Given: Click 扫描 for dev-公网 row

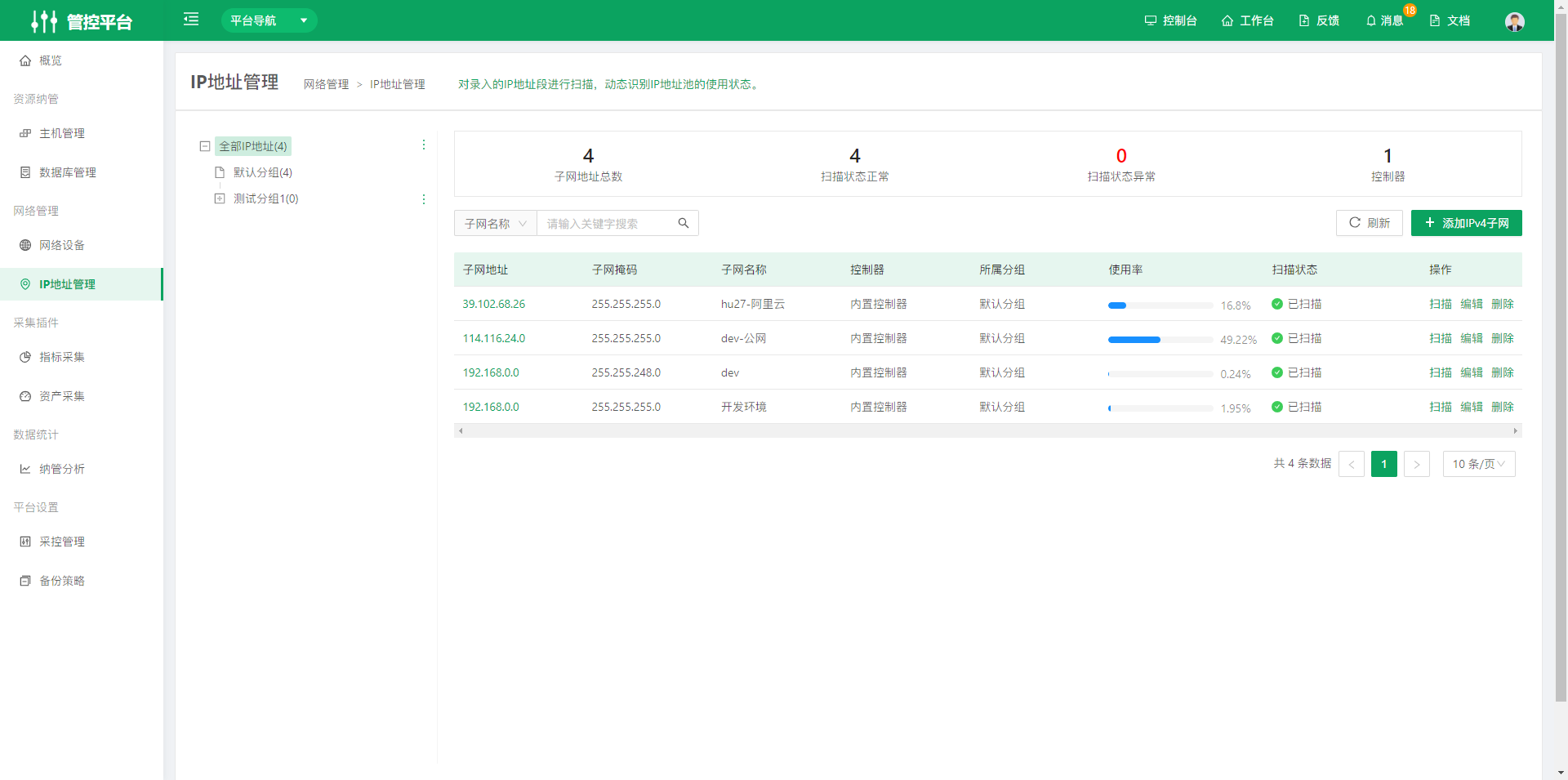Looking at the screenshot, I should point(1441,338).
